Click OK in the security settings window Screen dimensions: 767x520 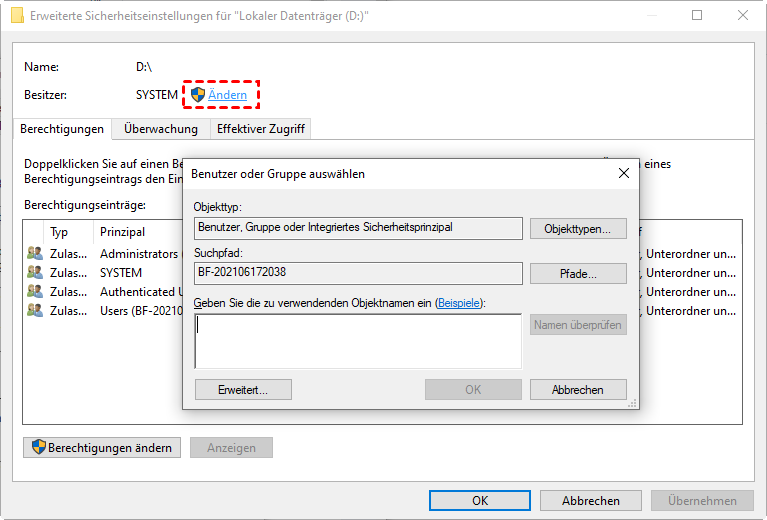pos(480,500)
